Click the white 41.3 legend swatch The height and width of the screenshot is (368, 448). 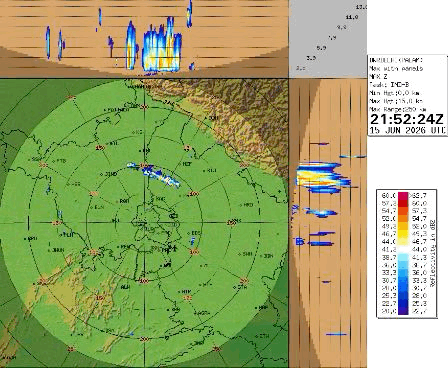point(402,249)
